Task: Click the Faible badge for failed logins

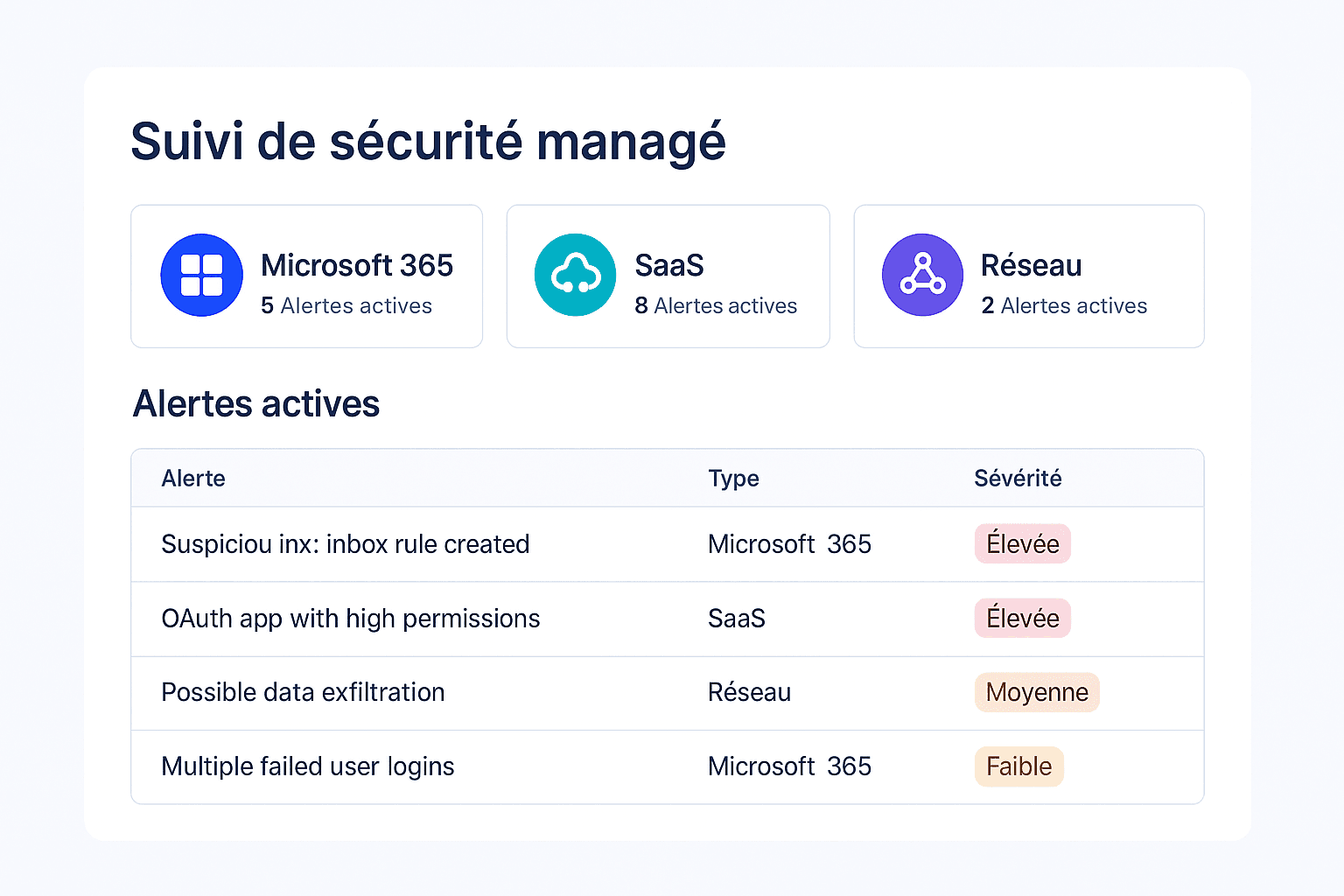Action: click(1018, 766)
